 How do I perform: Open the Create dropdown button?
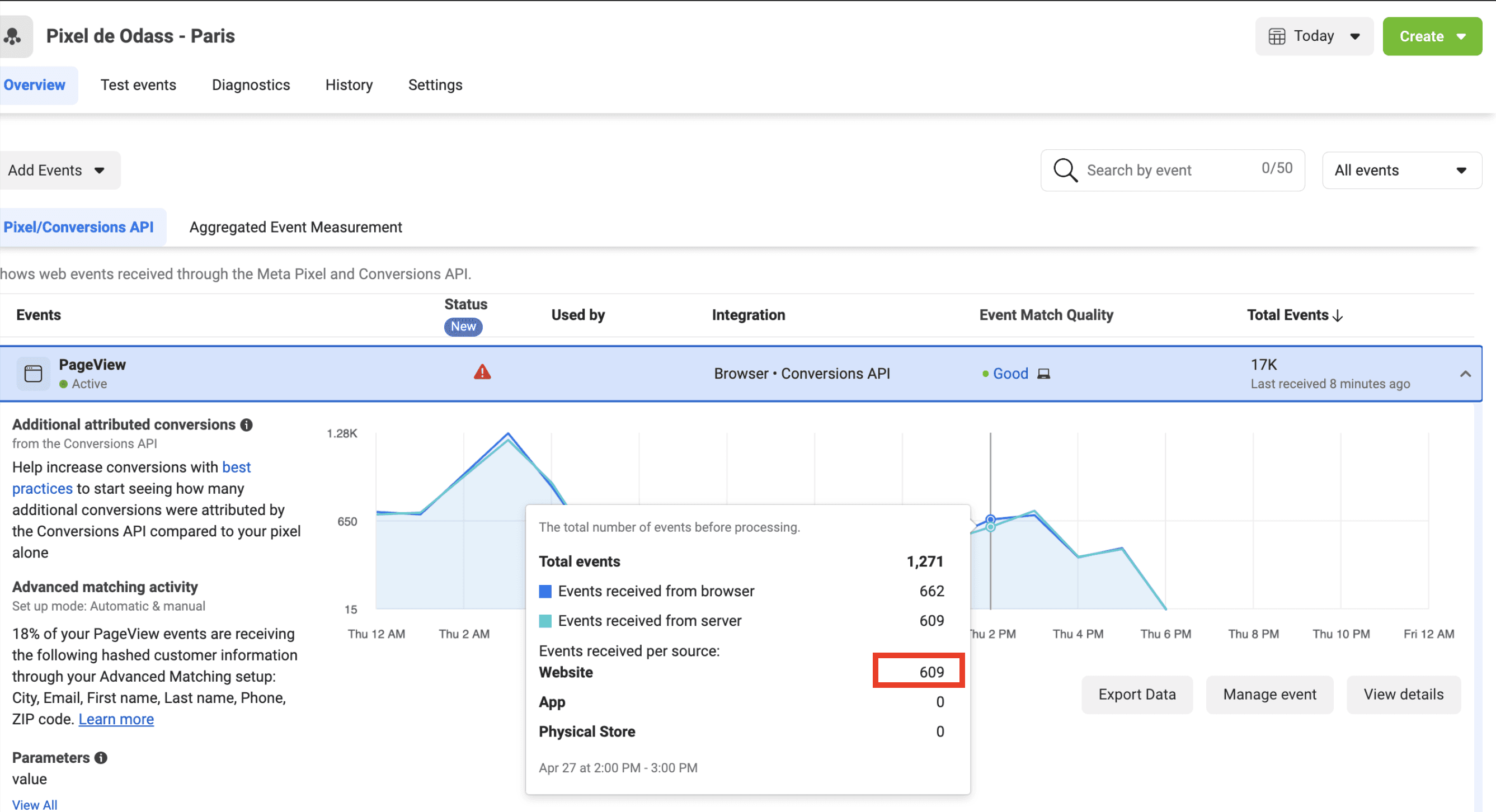[1432, 36]
